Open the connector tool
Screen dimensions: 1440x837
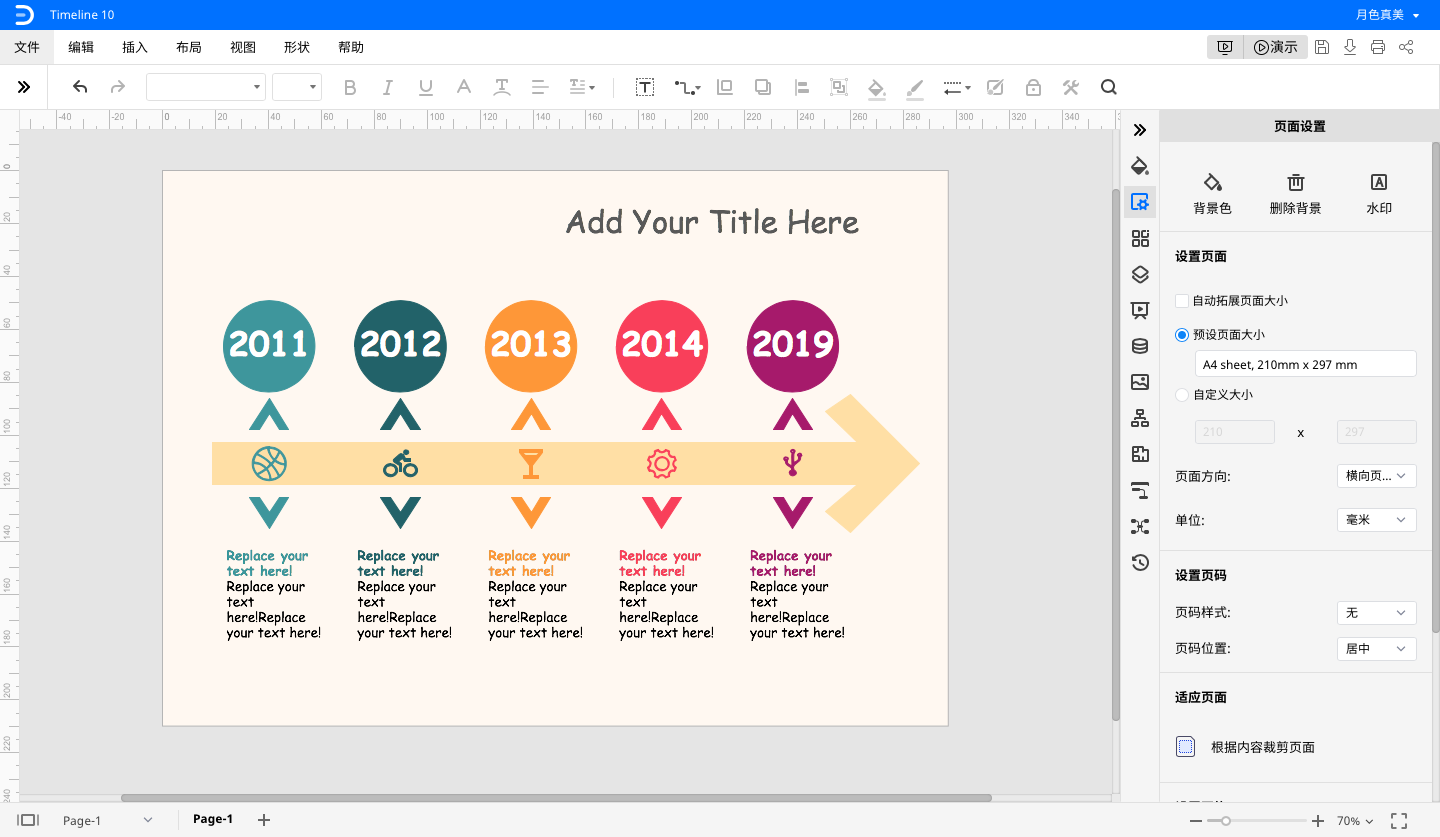point(686,88)
